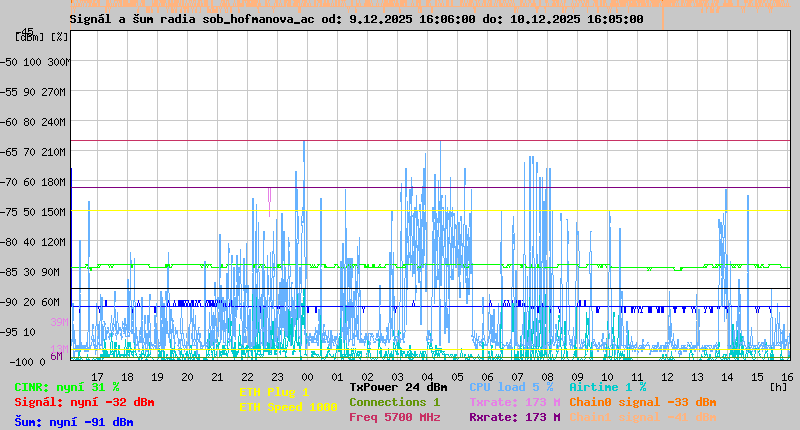
Task: Click the Connections 1 legend entry
Action: coord(394,402)
